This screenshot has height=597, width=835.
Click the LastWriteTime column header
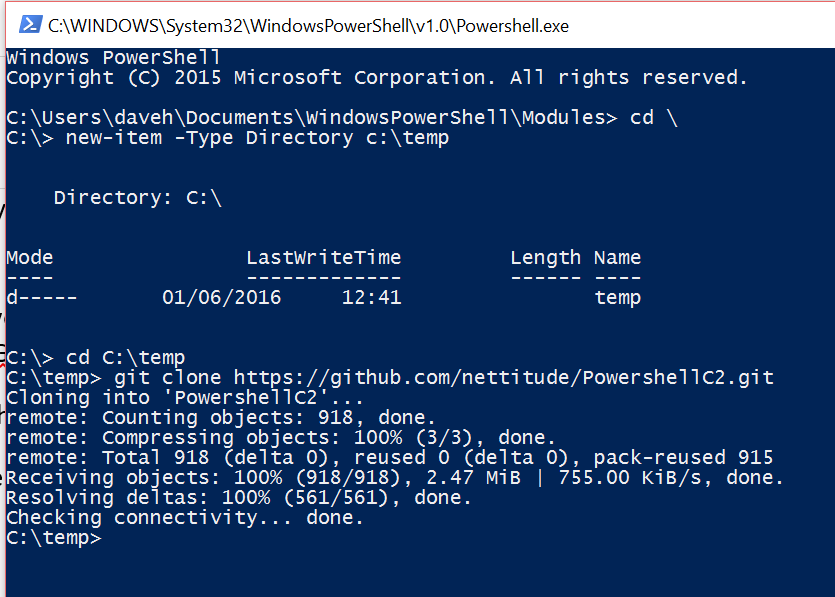pyautogui.click(x=324, y=258)
